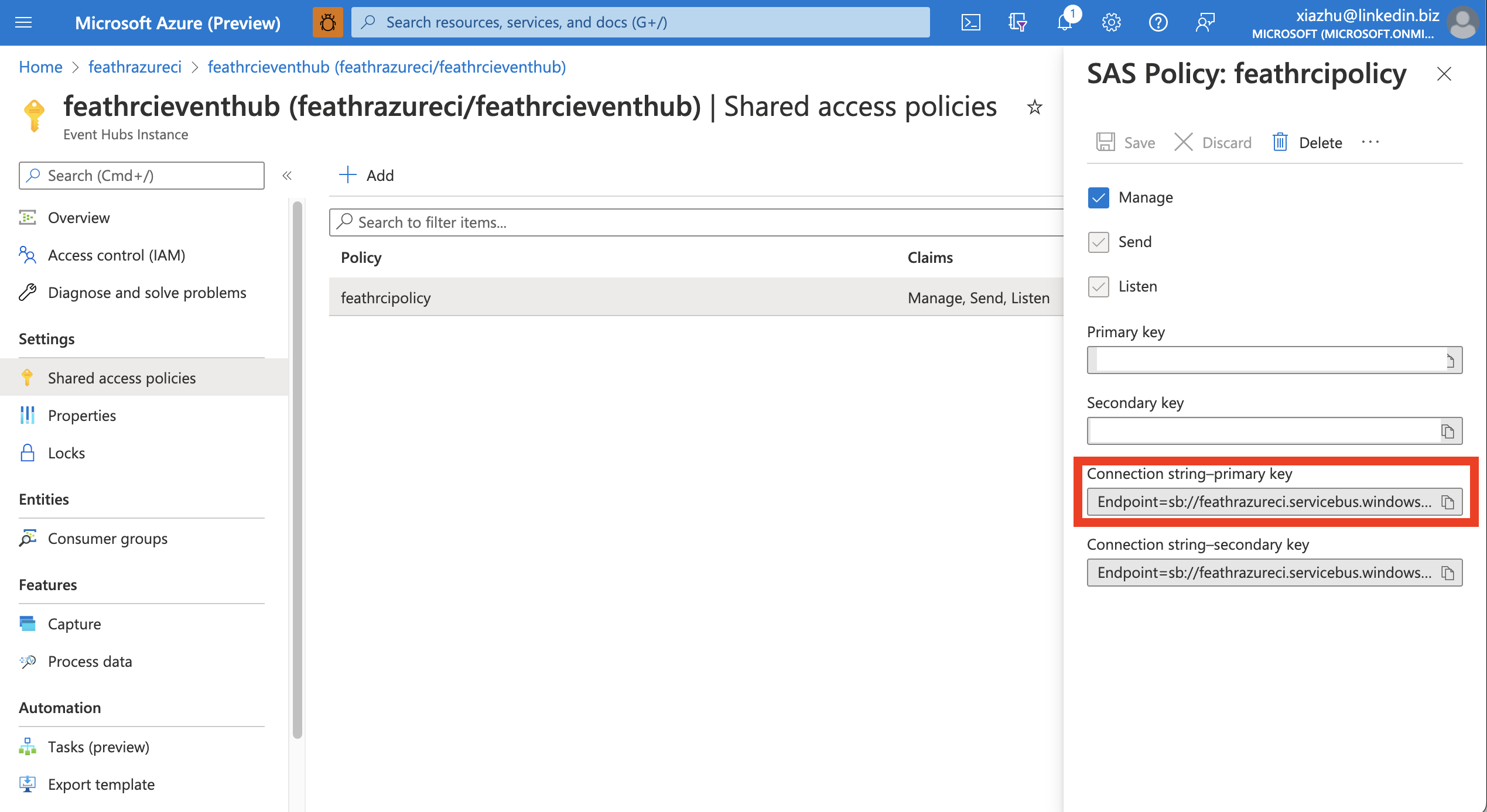1487x812 pixels.
Task: Open the help question mark
Action: click(1158, 22)
